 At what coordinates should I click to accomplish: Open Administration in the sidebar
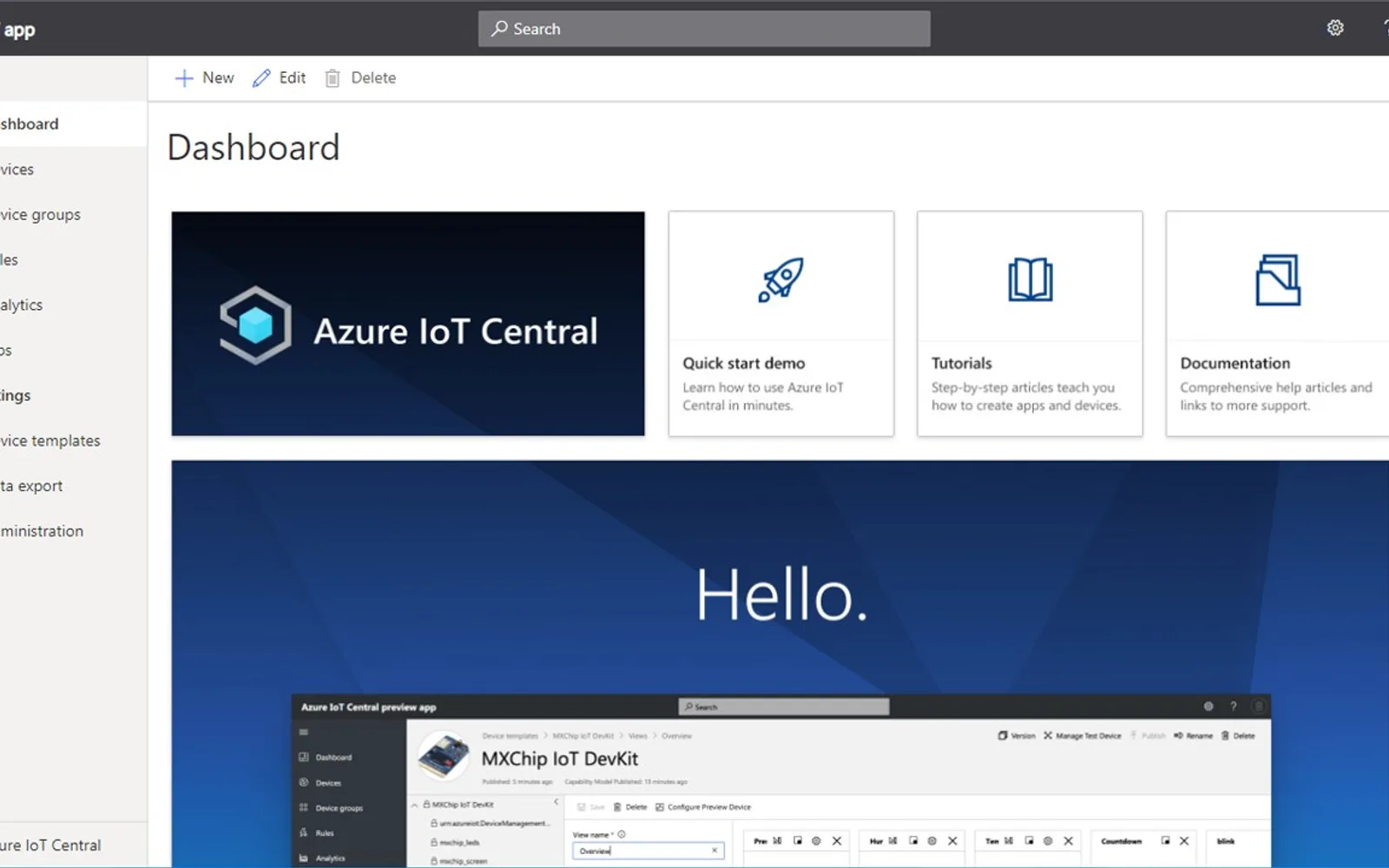pos(73,530)
